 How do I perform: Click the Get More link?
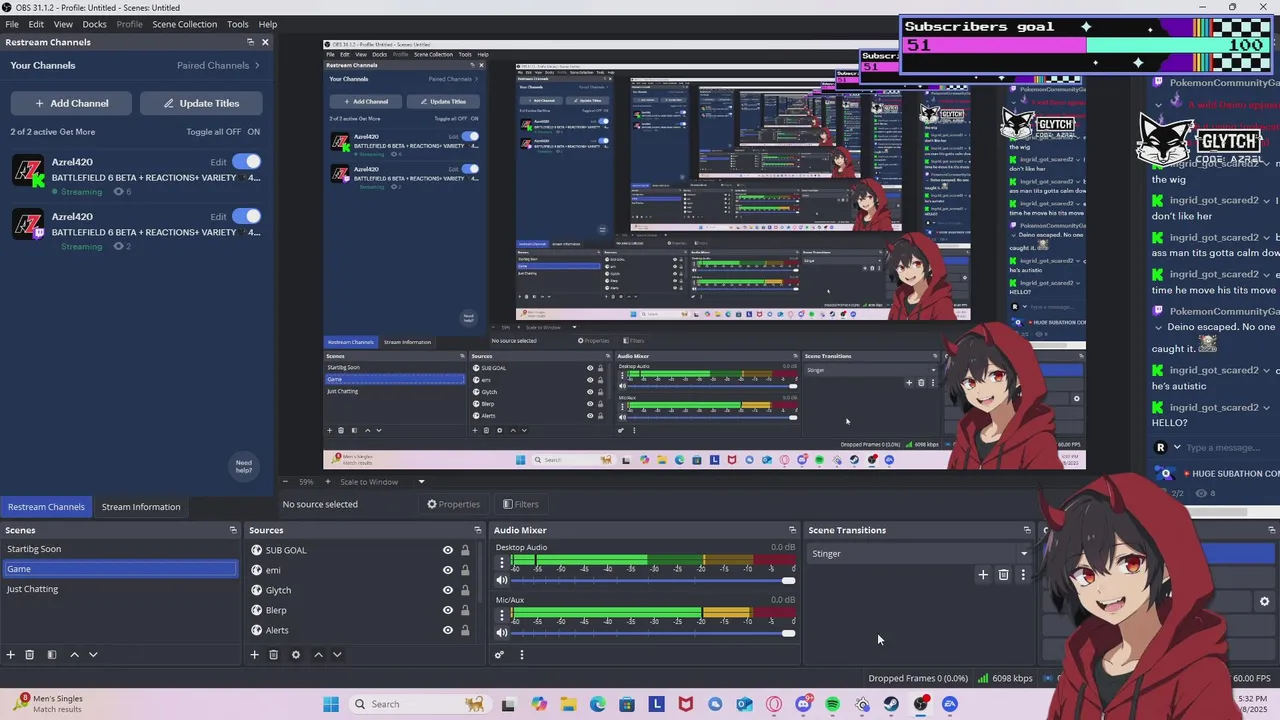coord(77,132)
